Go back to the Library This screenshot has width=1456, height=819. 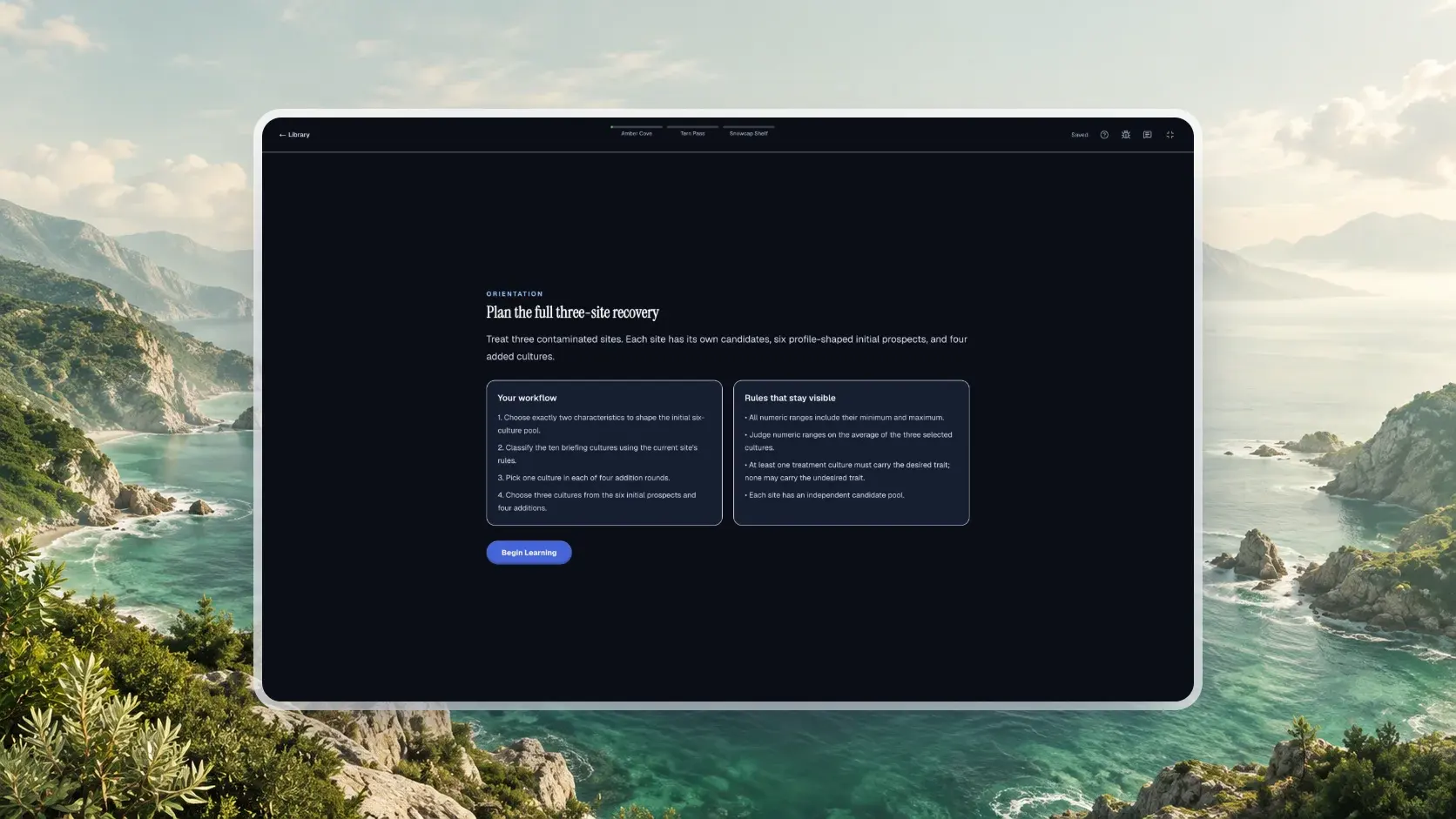[x=294, y=135]
